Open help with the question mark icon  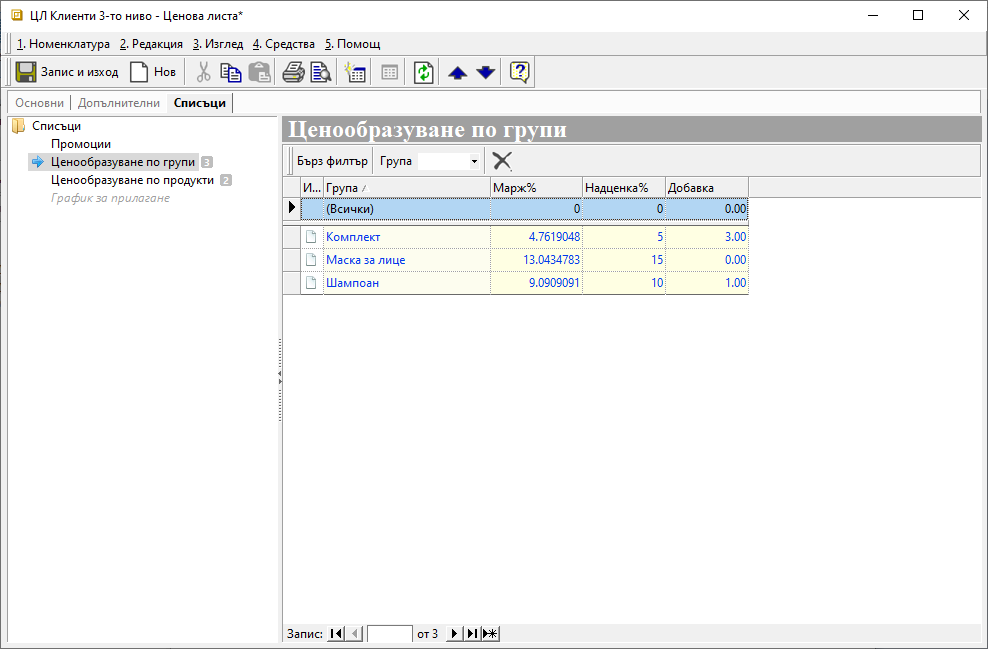519,72
